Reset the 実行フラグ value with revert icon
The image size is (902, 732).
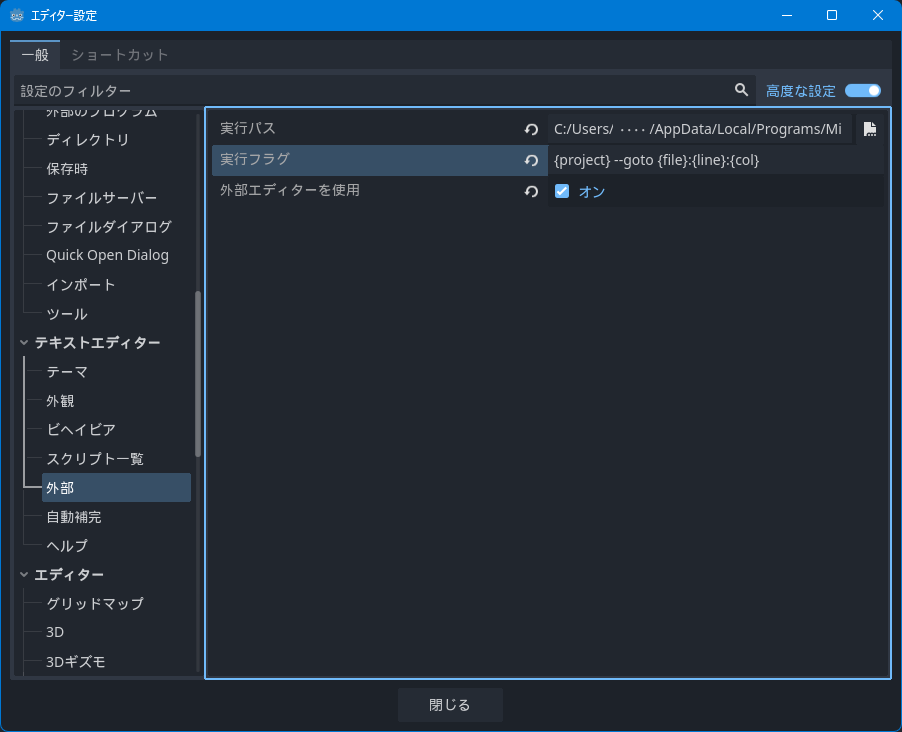tap(531, 161)
